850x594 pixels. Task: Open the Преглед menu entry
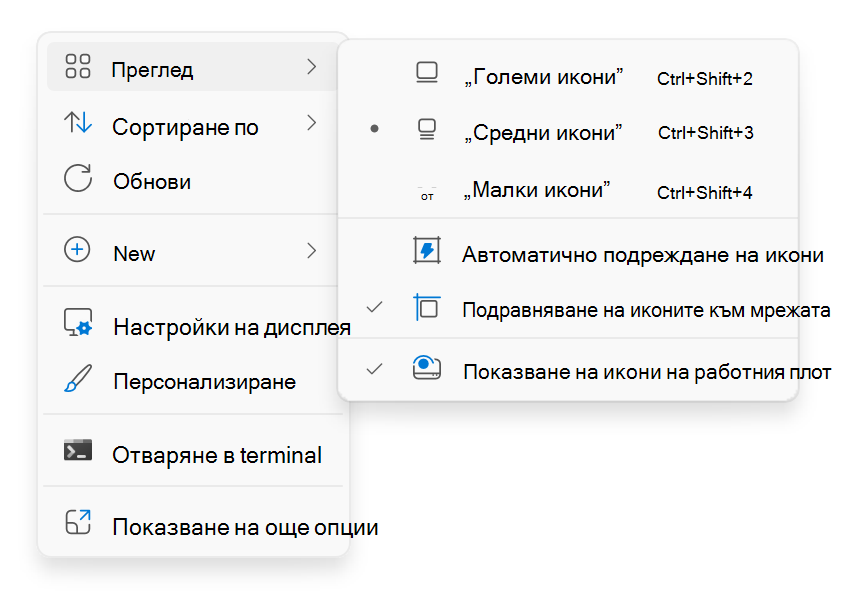[192, 67]
